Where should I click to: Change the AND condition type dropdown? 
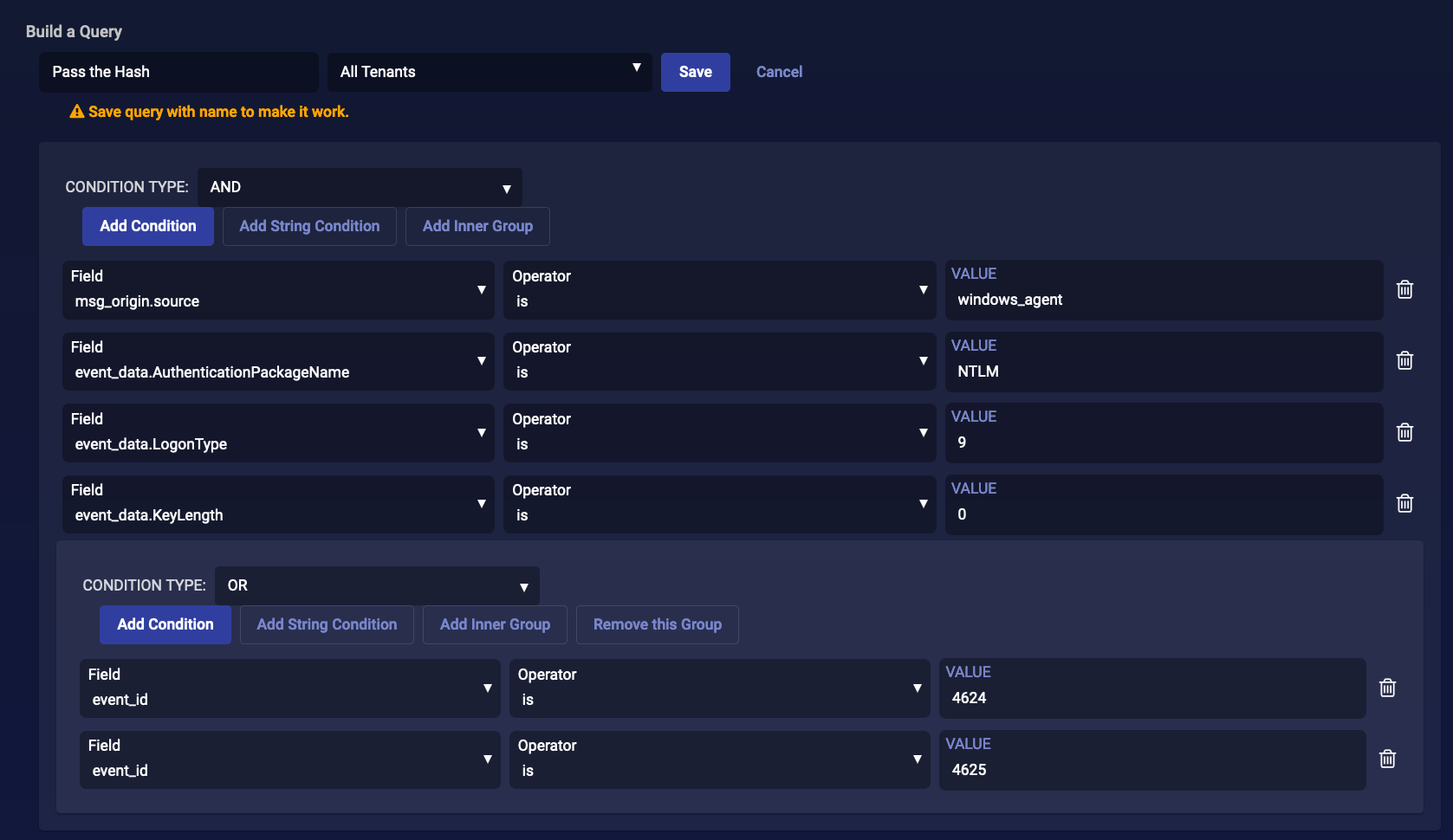pos(360,187)
